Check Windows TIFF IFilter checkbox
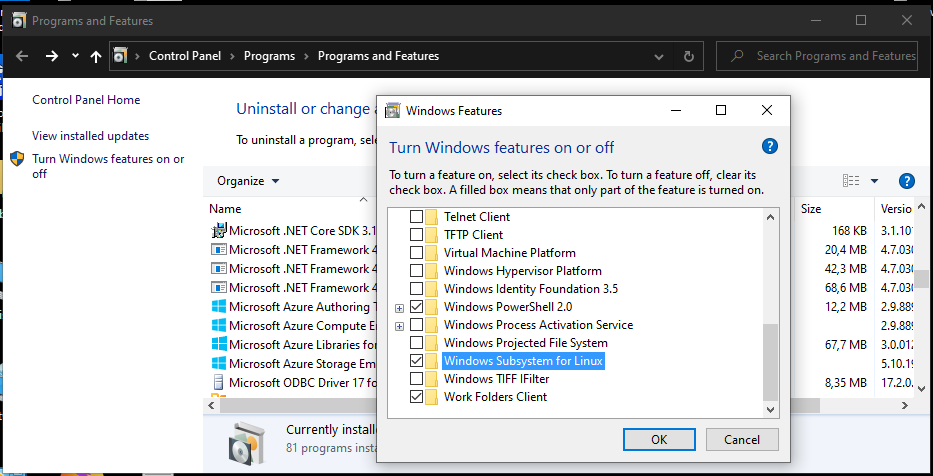933x476 pixels. [417, 379]
